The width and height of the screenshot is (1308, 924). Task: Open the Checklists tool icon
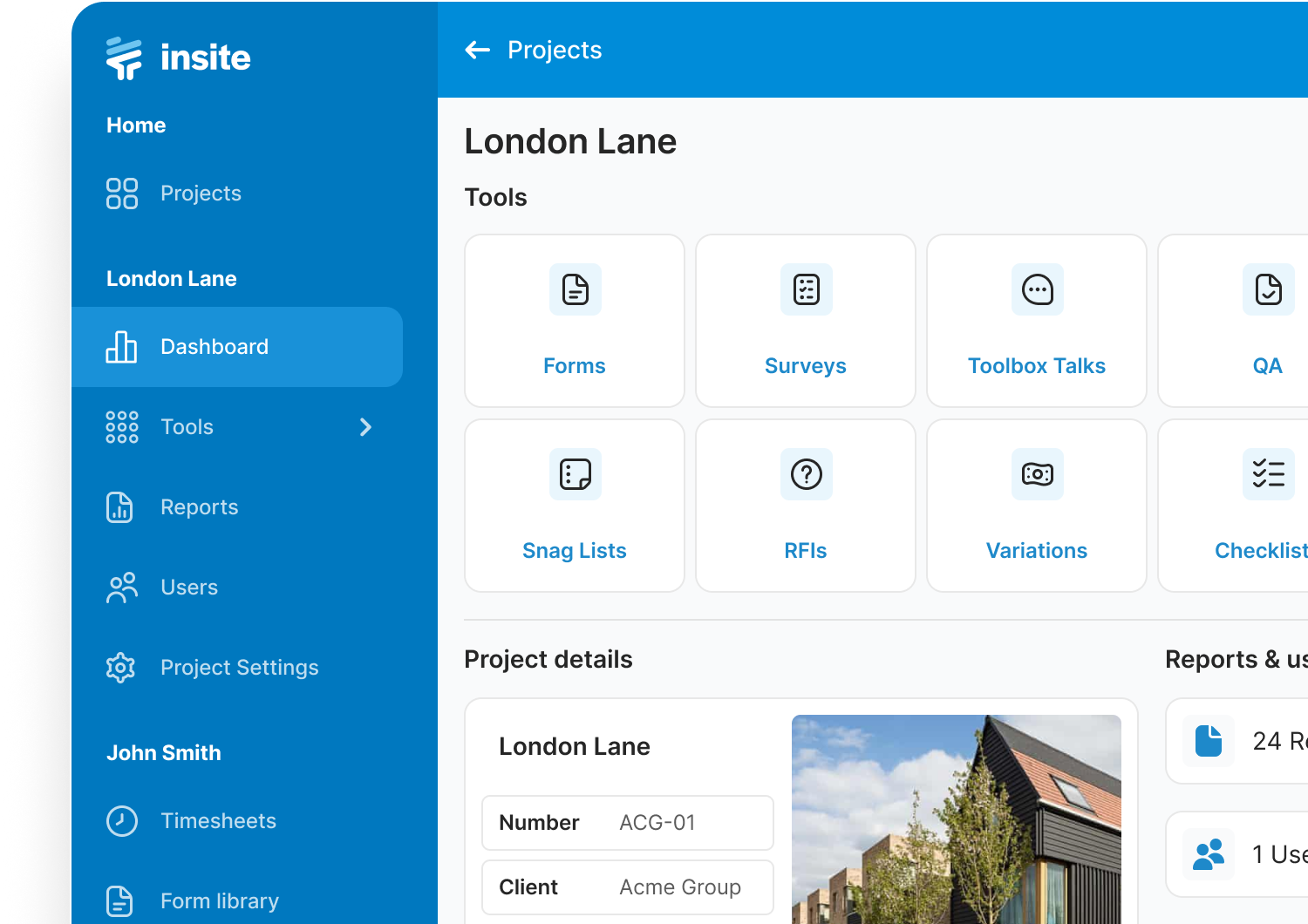click(x=1268, y=475)
